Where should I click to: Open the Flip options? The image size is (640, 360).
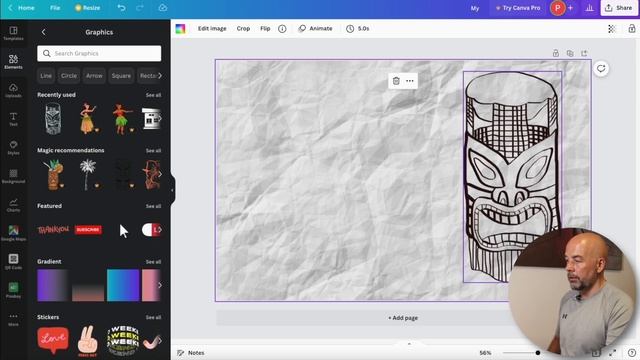point(265,29)
